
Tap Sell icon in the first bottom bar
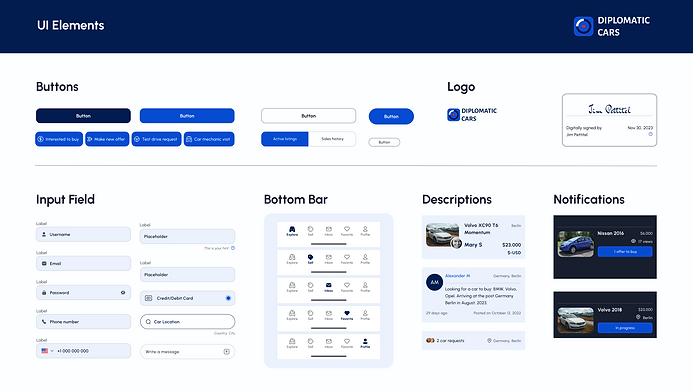click(310, 229)
